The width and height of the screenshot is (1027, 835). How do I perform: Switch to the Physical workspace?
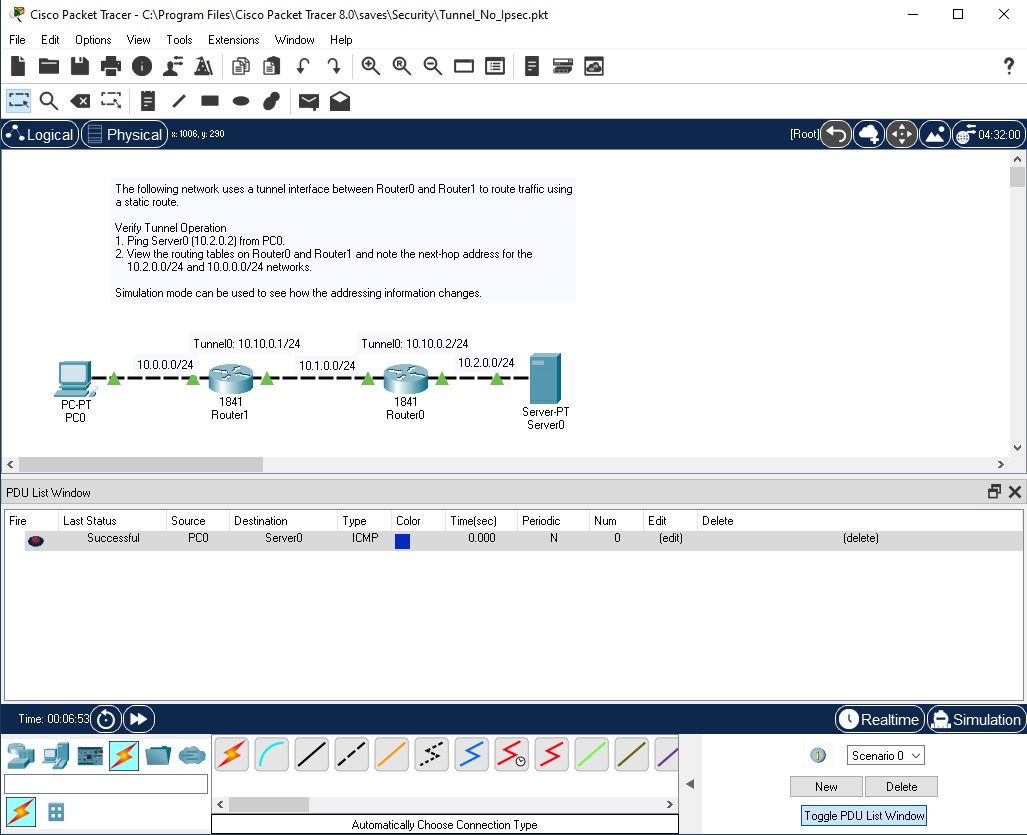click(124, 134)
